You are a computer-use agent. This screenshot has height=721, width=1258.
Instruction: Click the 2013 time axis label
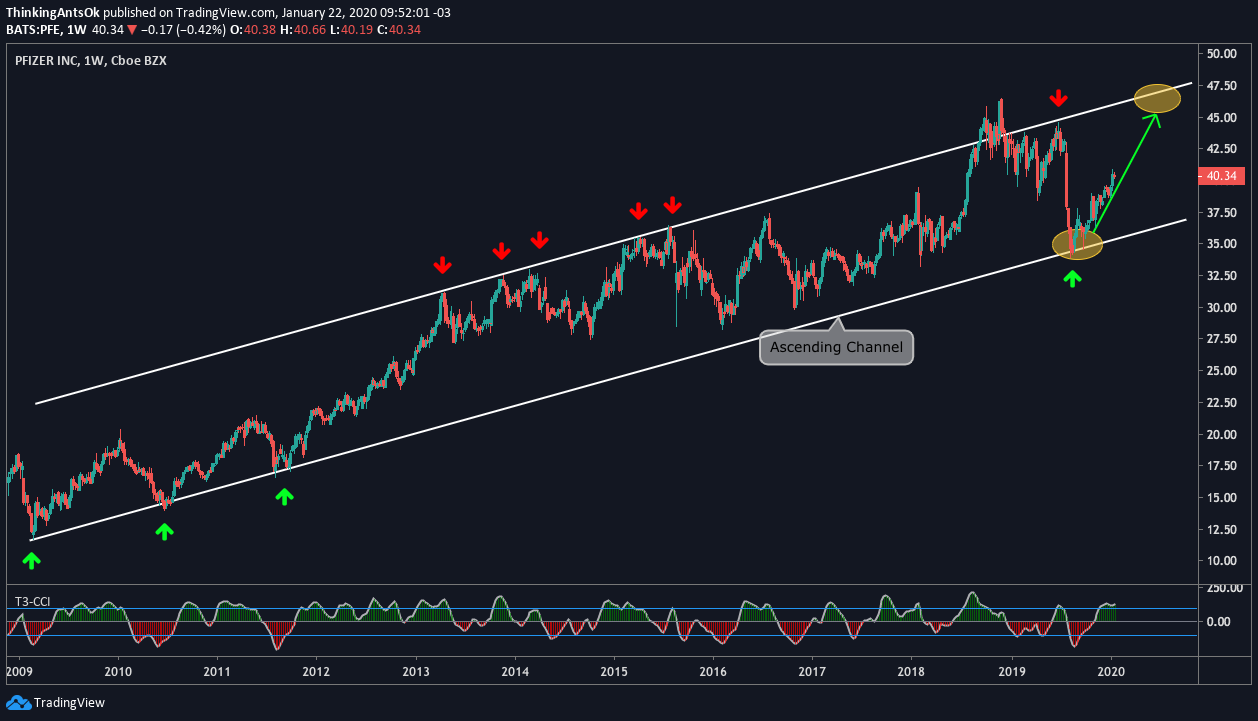click(x=416, y=671)
